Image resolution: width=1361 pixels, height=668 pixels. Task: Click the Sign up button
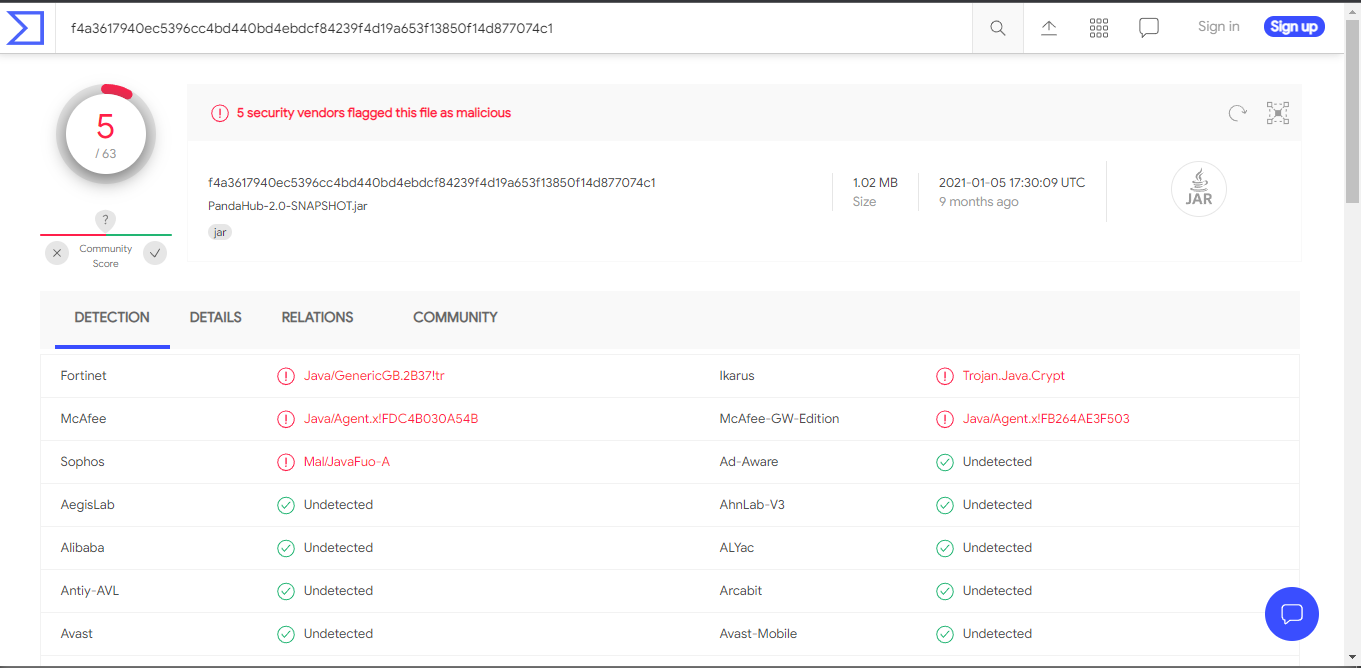click(1294, 27)
